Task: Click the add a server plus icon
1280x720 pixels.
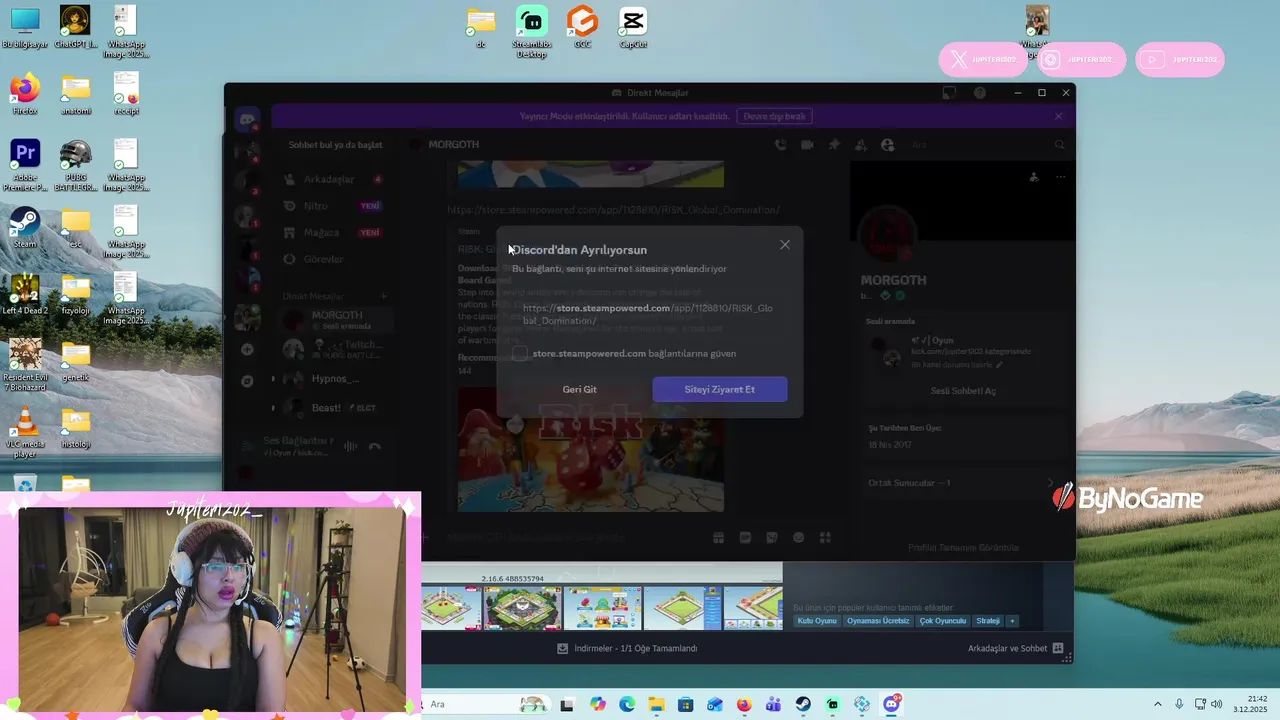Action: [x=247, y=350]
